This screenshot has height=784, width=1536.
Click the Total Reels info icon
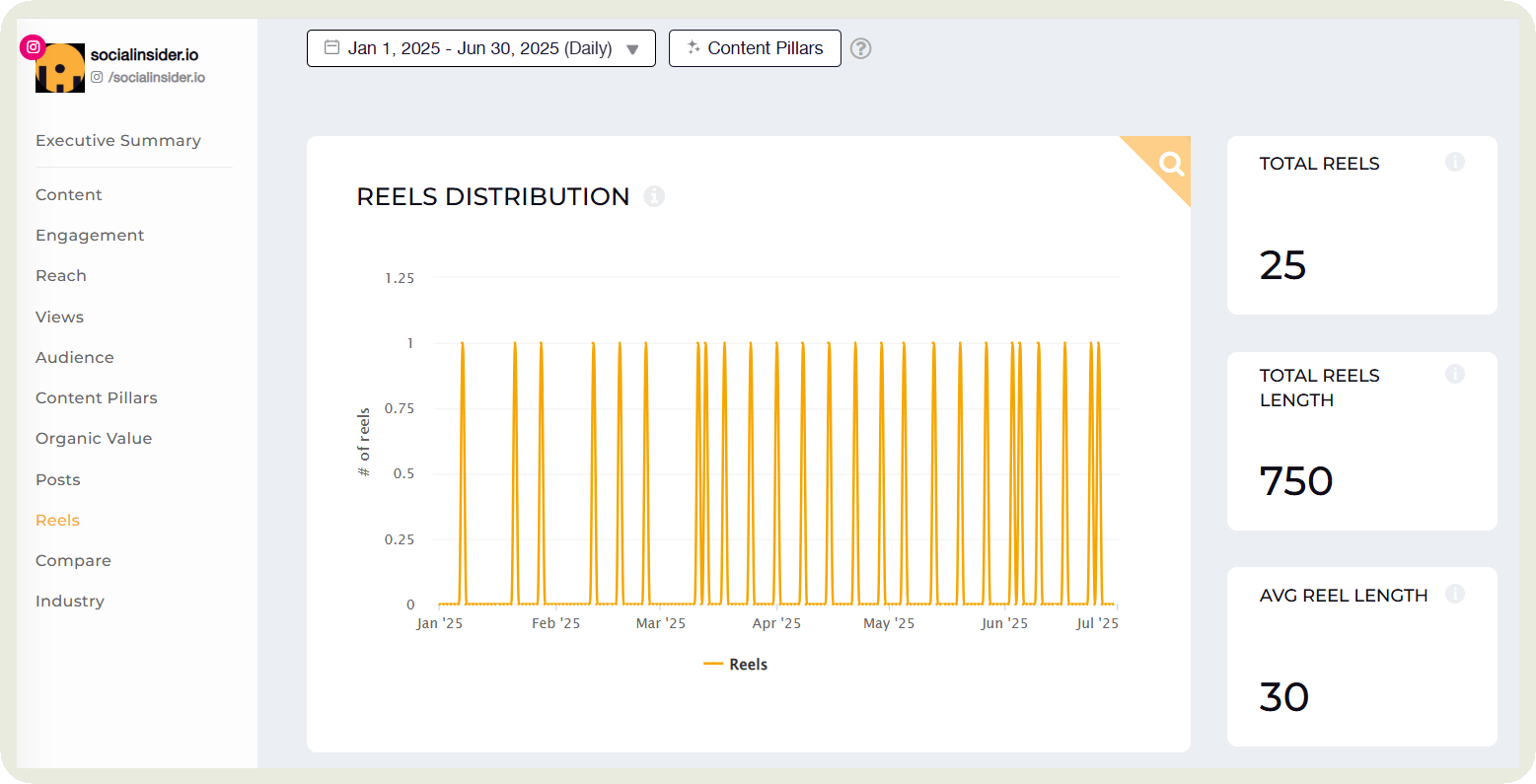pos(1454,162)
